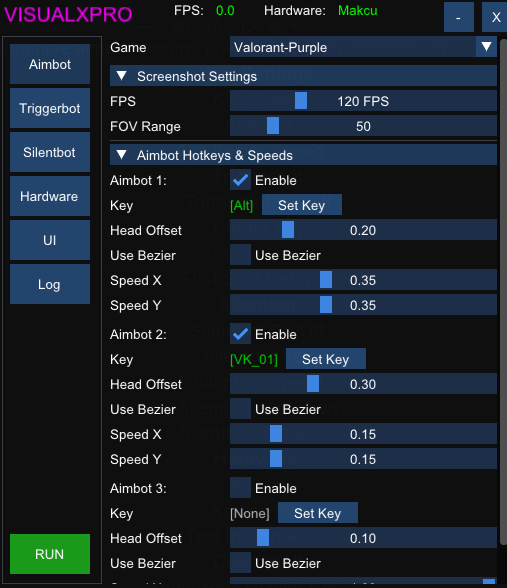This screenshot has width=507, height=588.
Task: Click the FPS slider showing 120 FPS
Action: click(x=363, y=101)
